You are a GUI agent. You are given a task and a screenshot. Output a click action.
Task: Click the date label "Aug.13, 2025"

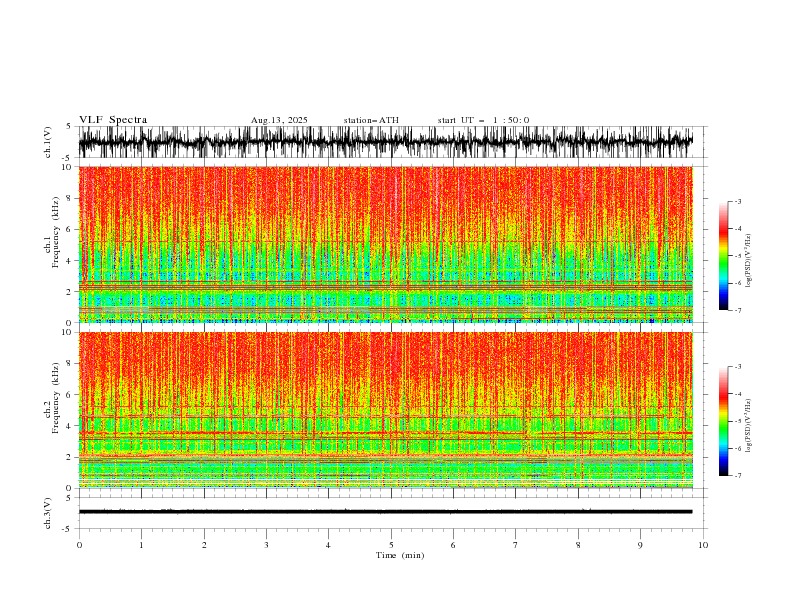click(x=279, y=120)
